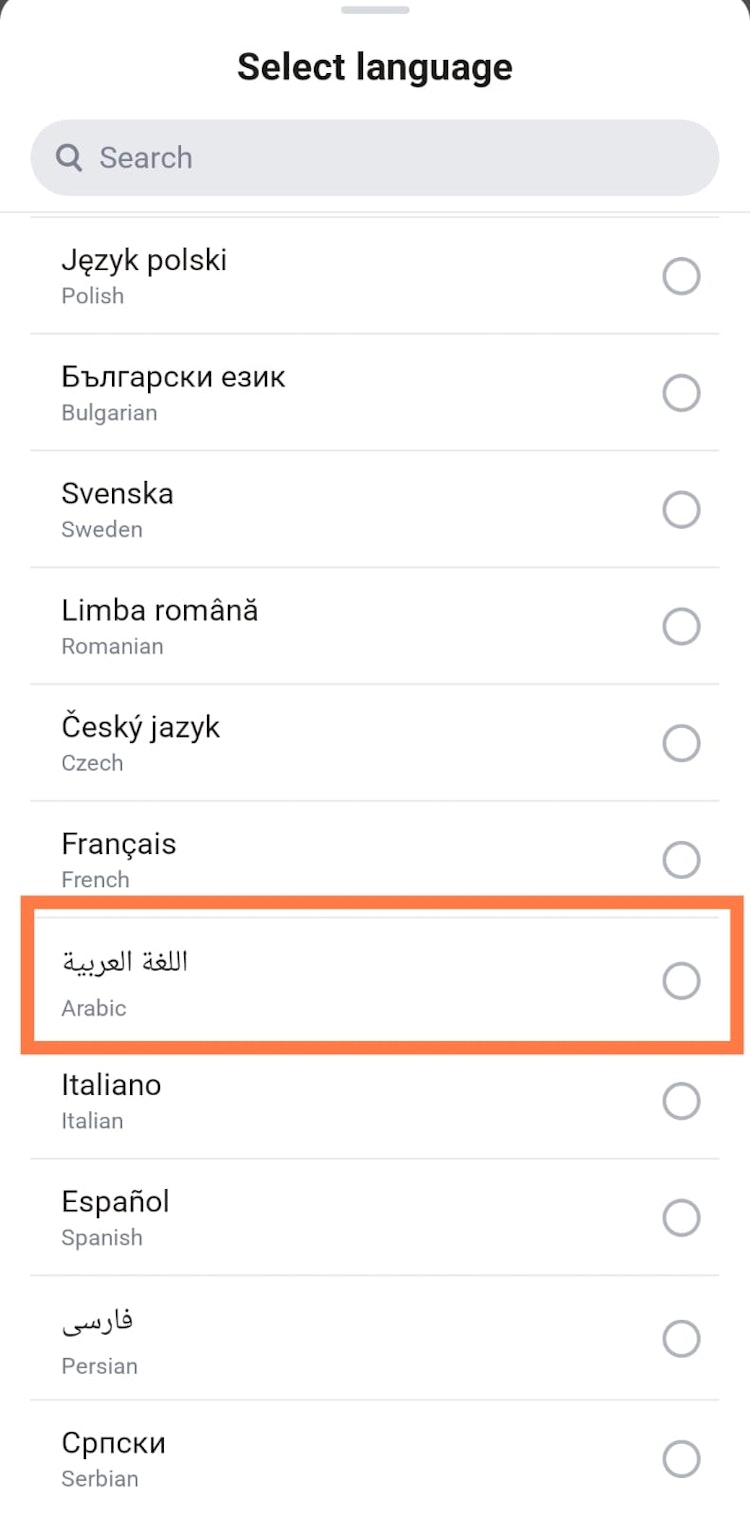Tap the drag handle above Select language
This screenshot has width=750, height=1517.
coord(375,9)
